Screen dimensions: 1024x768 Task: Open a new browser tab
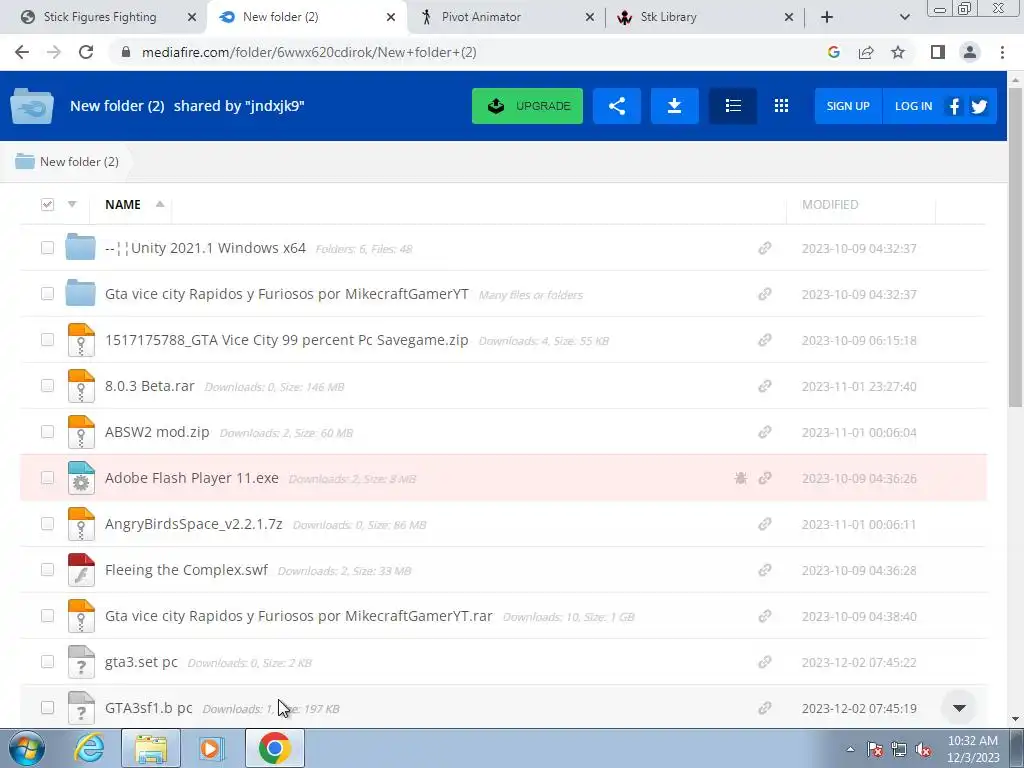click(827, 17)
